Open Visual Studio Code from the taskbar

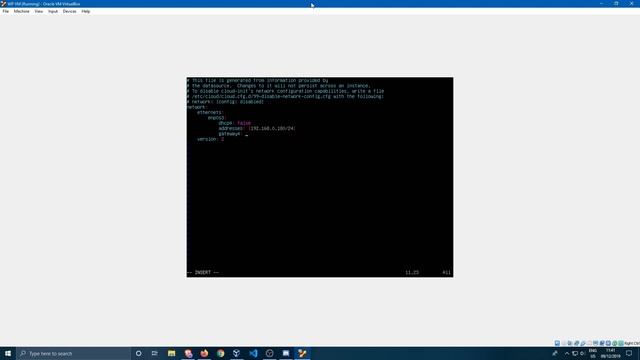253,353
